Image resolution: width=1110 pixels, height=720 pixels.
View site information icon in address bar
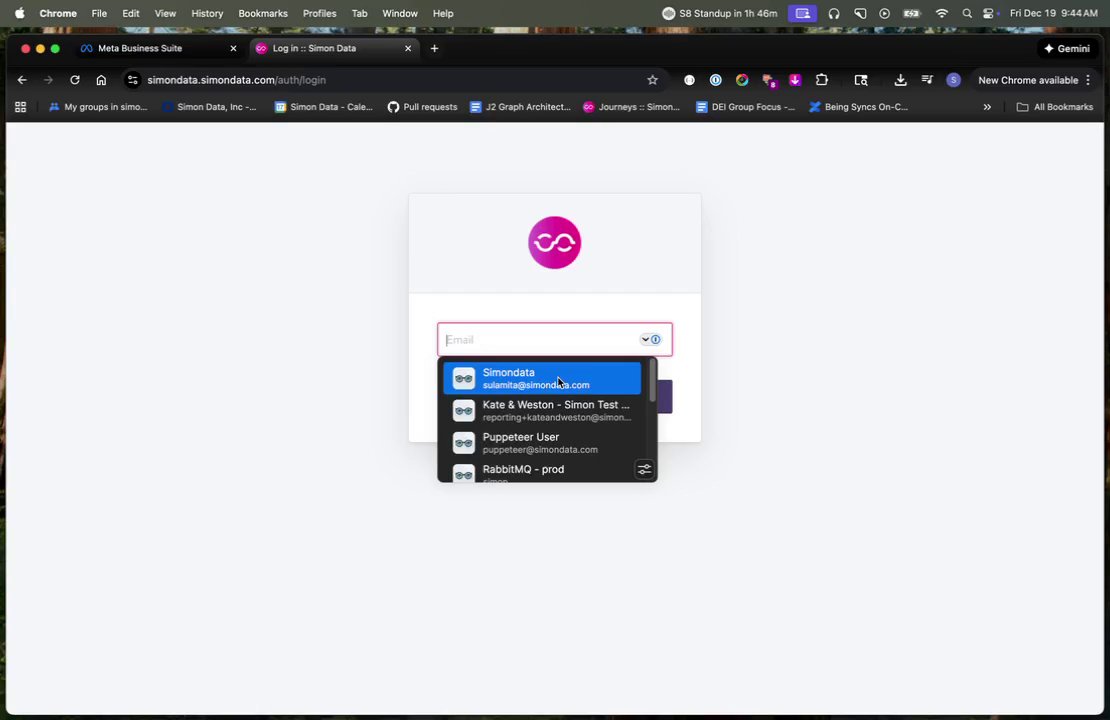tap(132, 80)
